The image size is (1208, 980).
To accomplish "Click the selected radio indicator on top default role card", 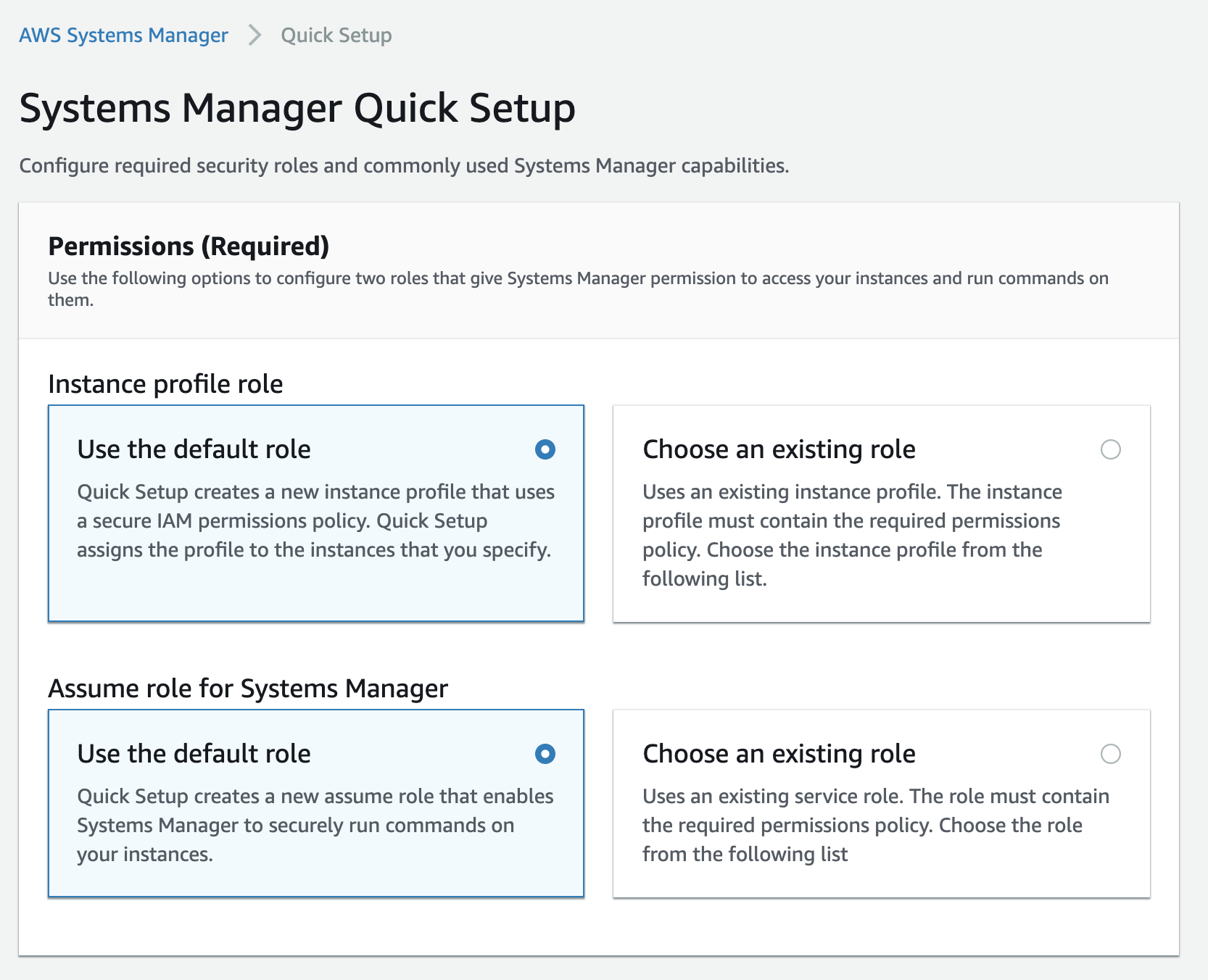I will click(546, 449).
